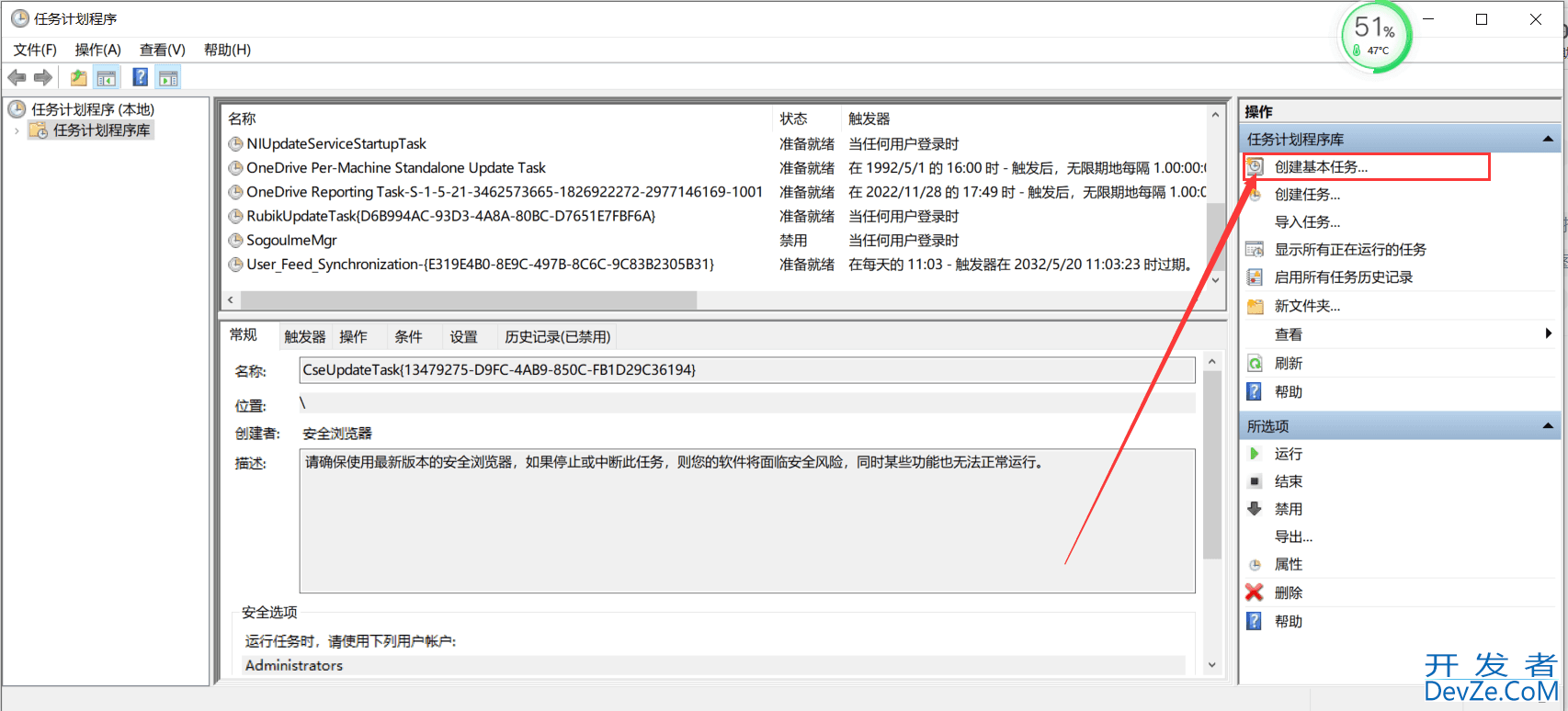Click the task list scroll-left arrow
The width and height of the screenshot is (1568, 711).
pos(231,300)
